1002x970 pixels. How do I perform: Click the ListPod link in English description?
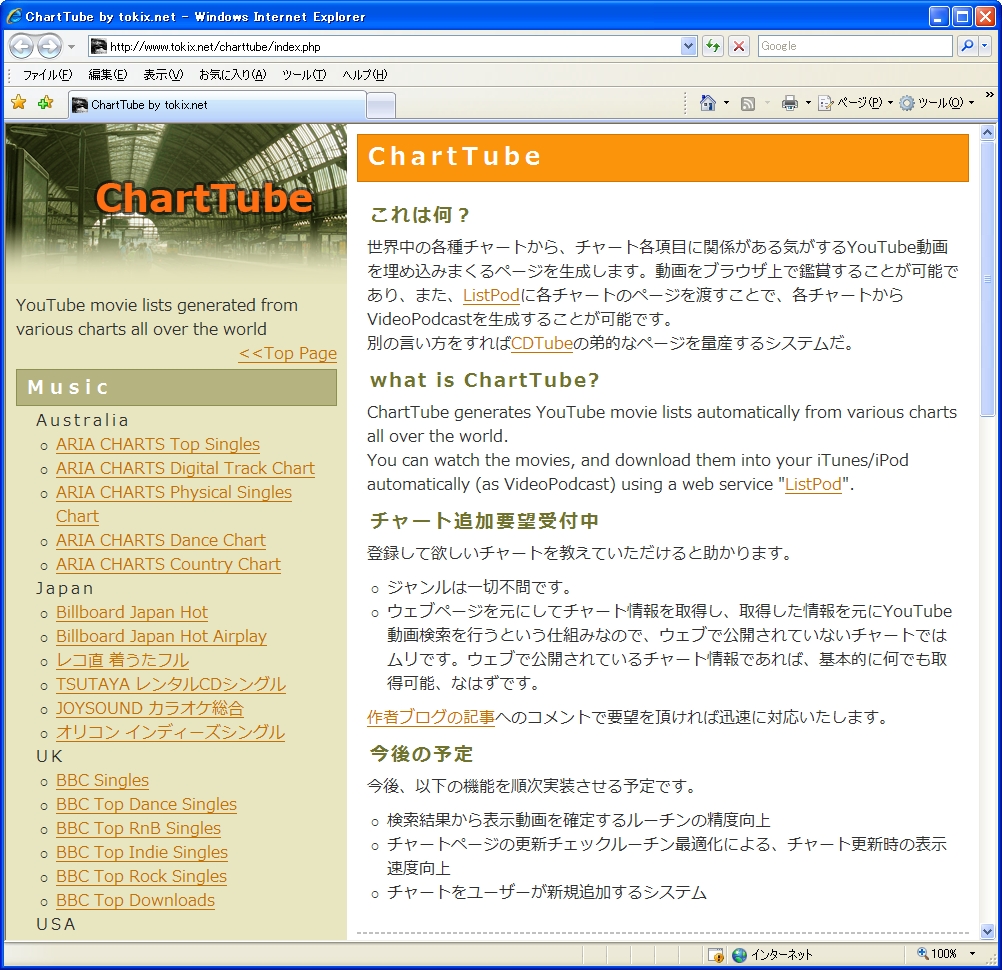[813, 484]
